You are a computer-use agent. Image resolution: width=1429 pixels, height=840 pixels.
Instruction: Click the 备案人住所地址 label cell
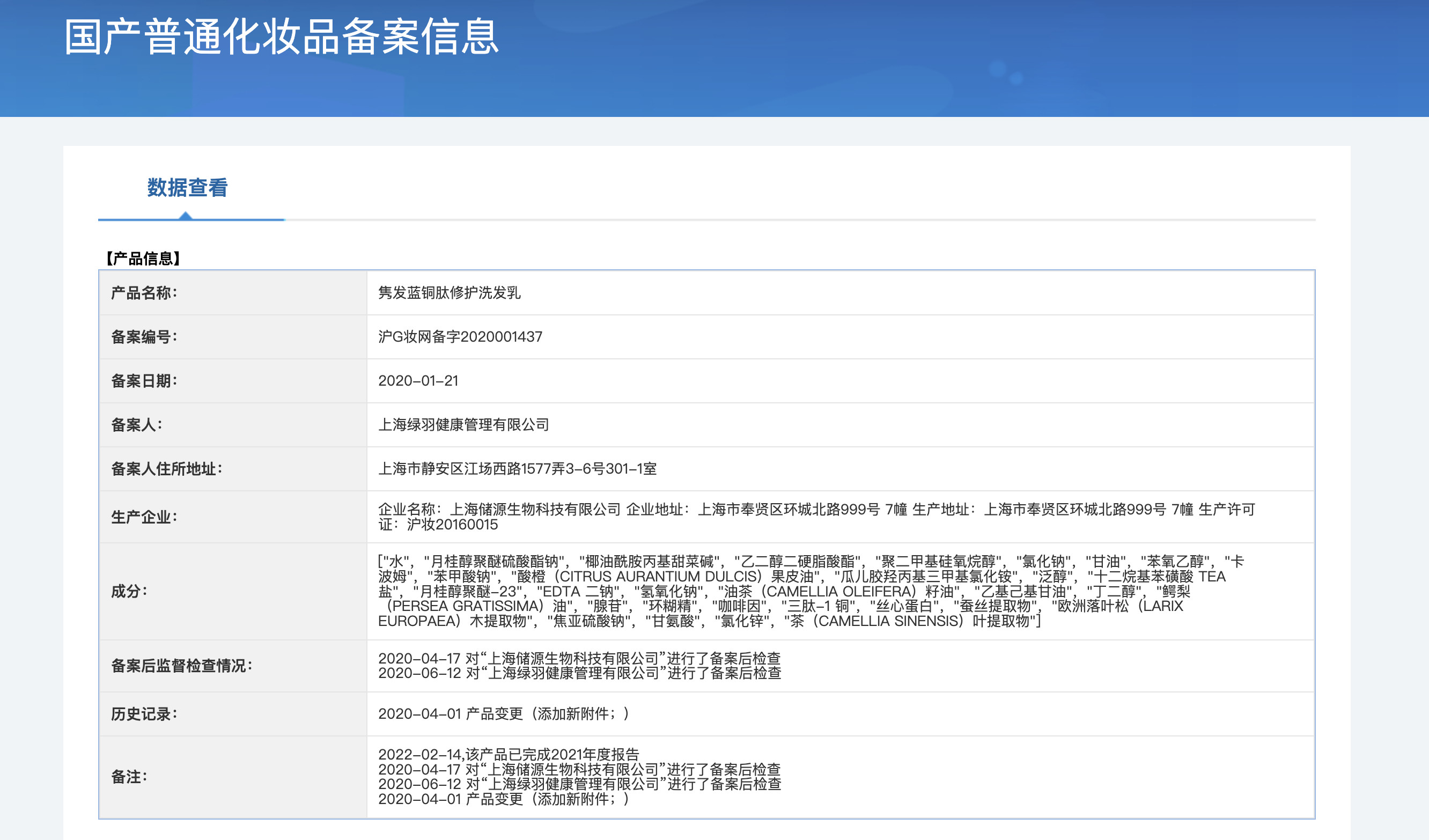point(233,468)
